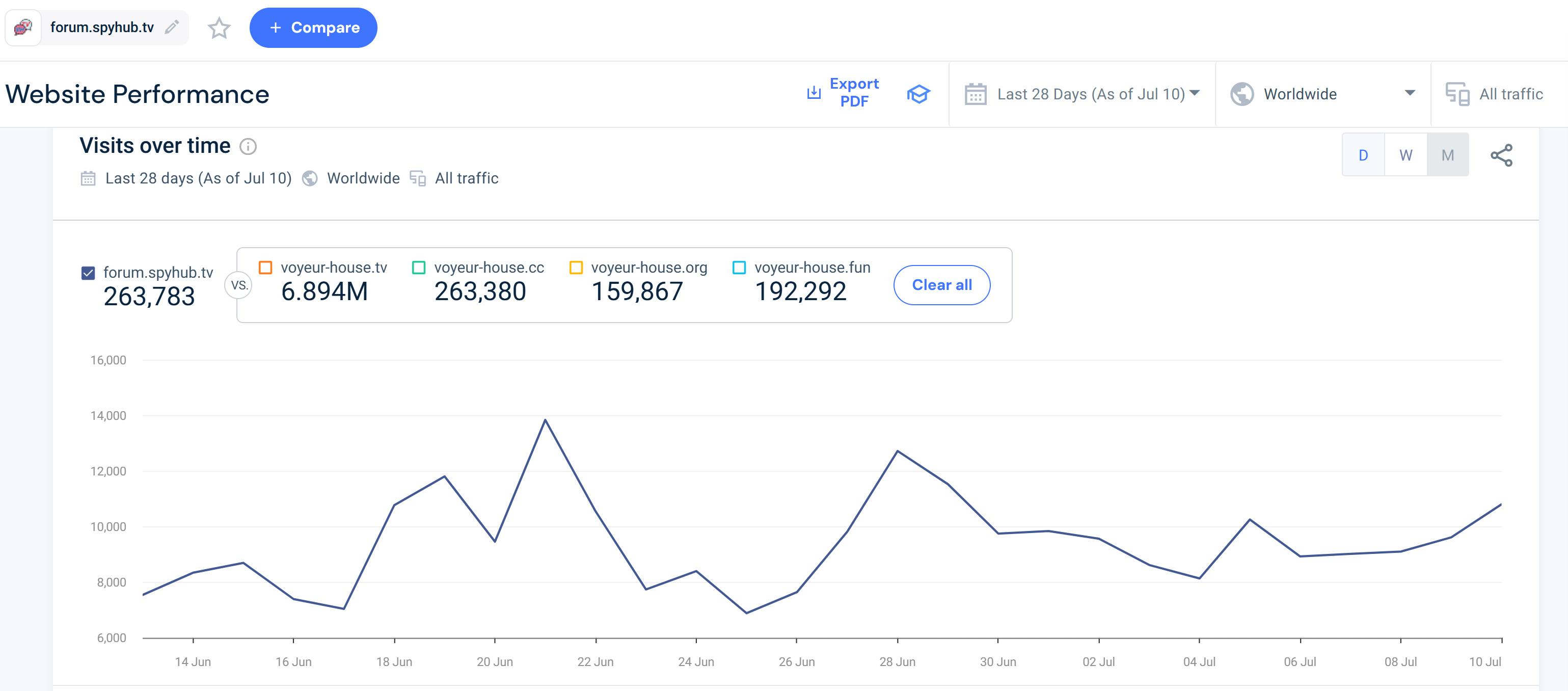The height and width of the screenshot is (691, 1568).
Task: Toggle the voyeur-house.fun series checkbox
Action: 739,268
